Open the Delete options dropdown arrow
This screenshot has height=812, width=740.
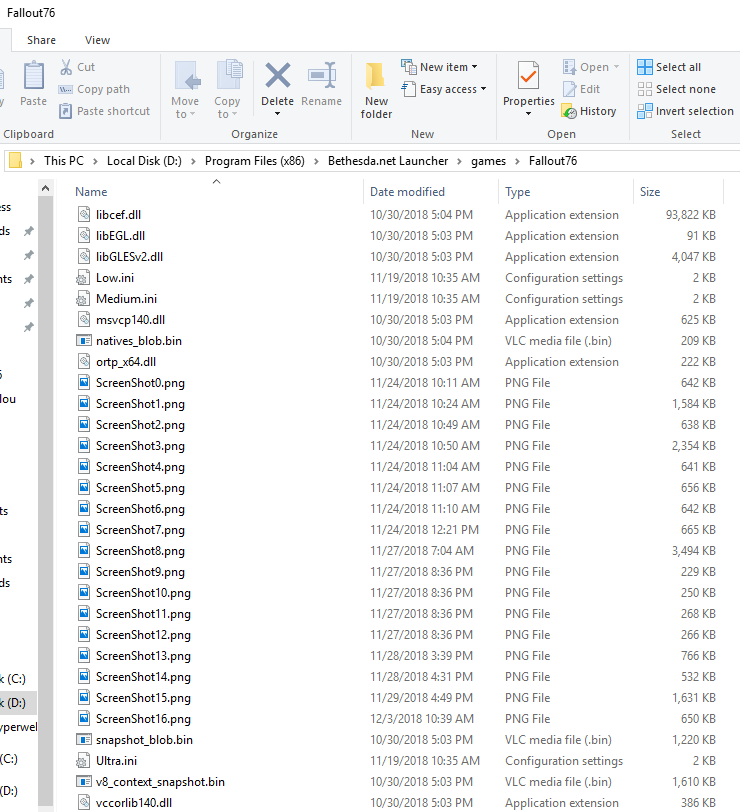(278, 114)
